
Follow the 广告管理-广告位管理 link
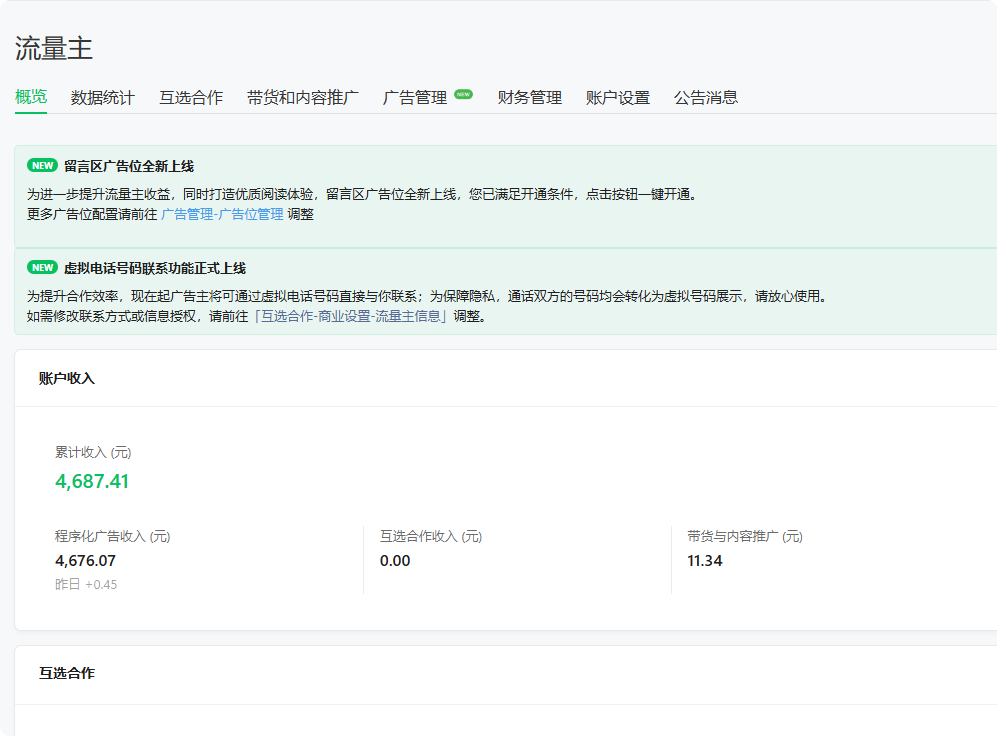click(222, 214)
